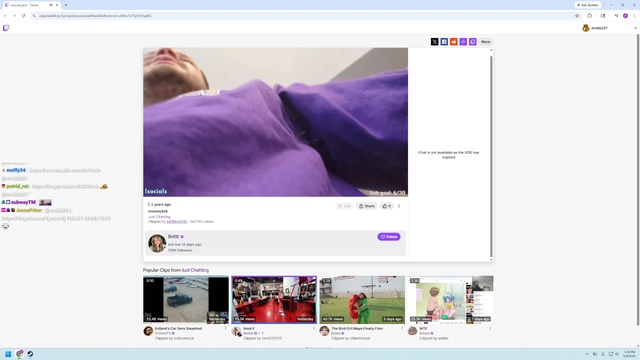Open the Chrome three-dot menu
The image size is (640, 360).
(634, 16)
